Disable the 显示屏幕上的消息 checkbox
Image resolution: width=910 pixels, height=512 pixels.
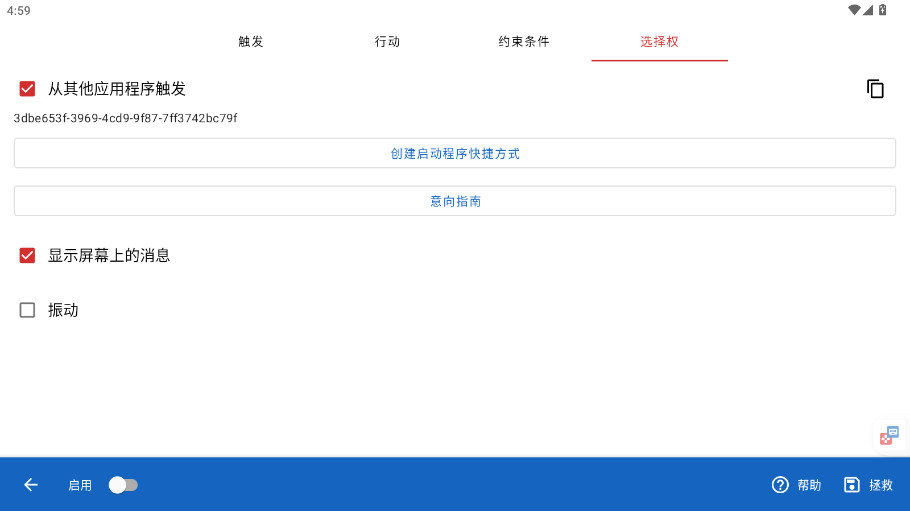click(28, 255)
